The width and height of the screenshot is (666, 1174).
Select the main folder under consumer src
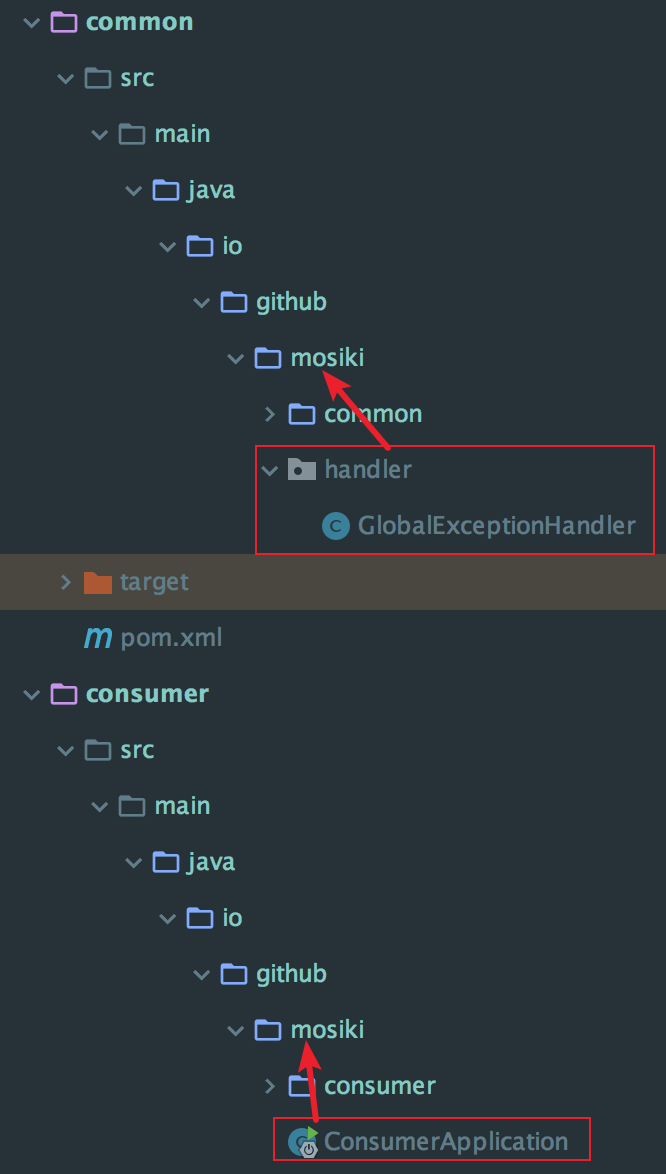182,806
